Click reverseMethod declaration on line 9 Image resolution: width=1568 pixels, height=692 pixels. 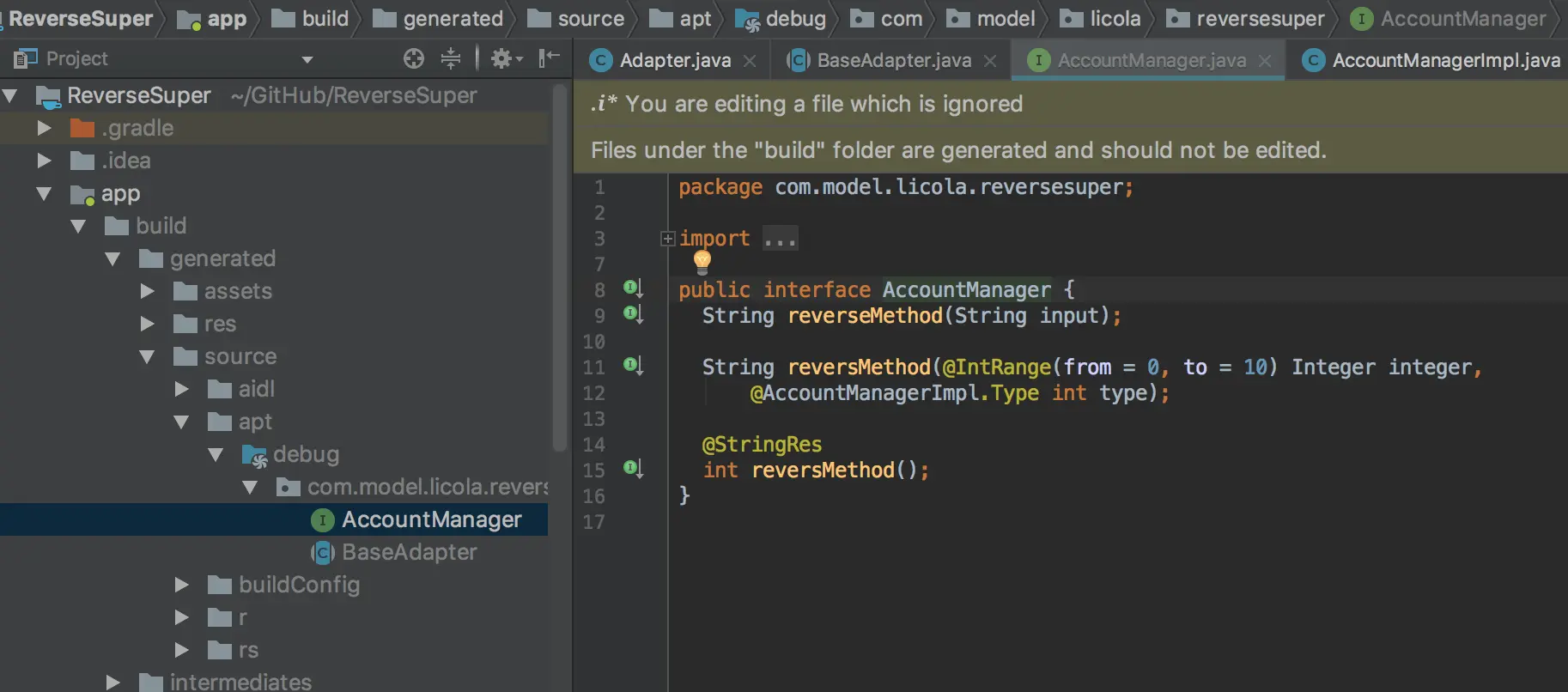[865, 316]
